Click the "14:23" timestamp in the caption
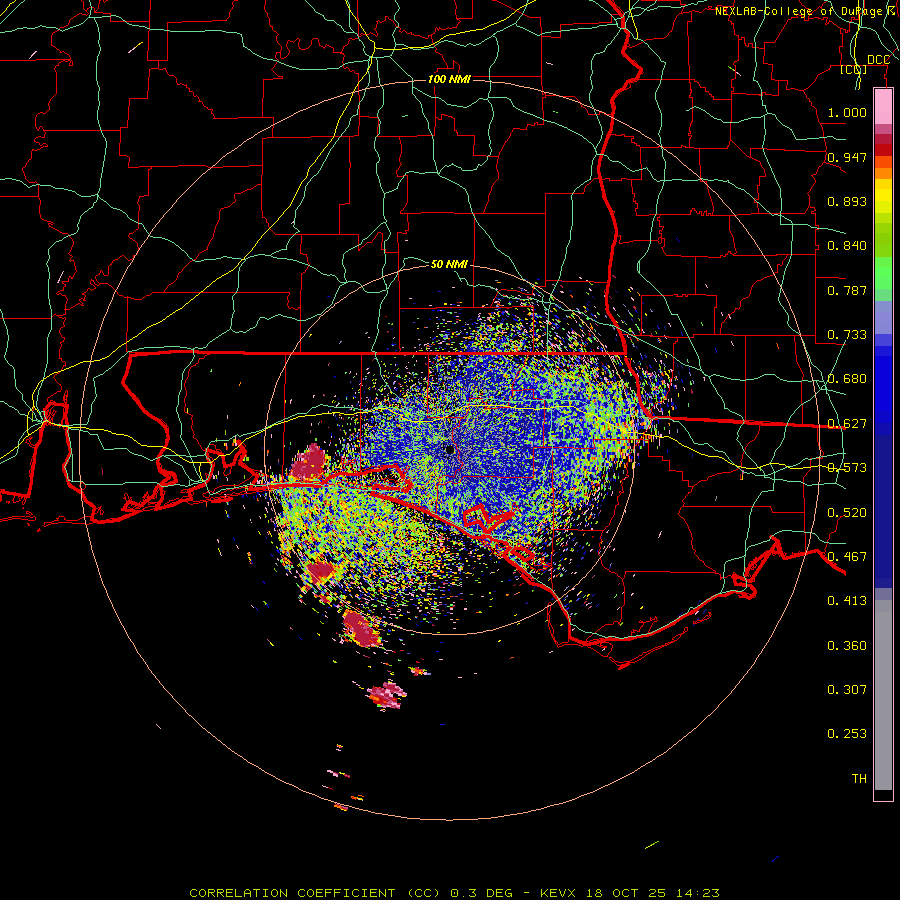This screenshot has width=900, height=900. (697, 893)
